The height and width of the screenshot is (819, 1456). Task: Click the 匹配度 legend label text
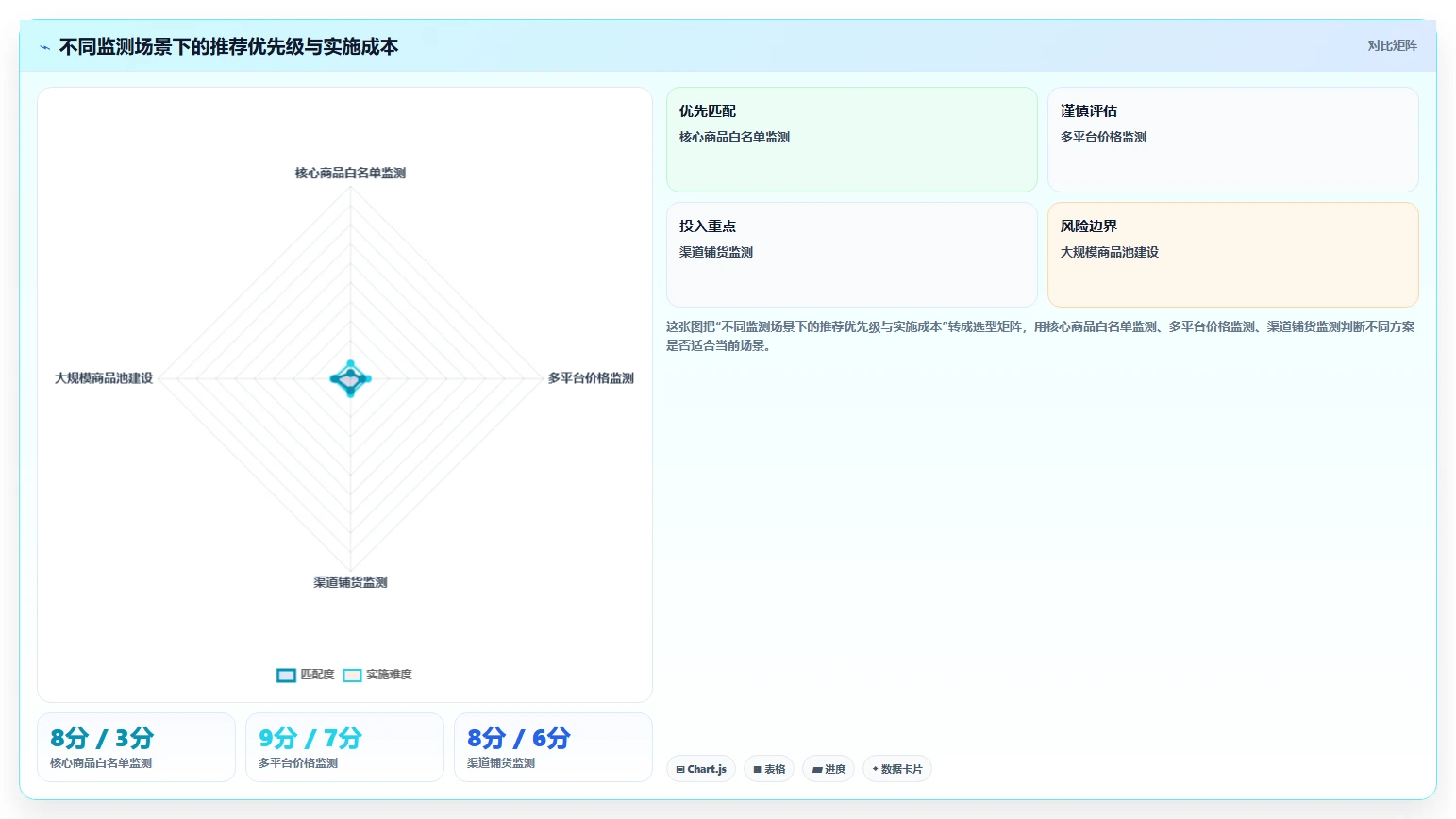point(317,675)
